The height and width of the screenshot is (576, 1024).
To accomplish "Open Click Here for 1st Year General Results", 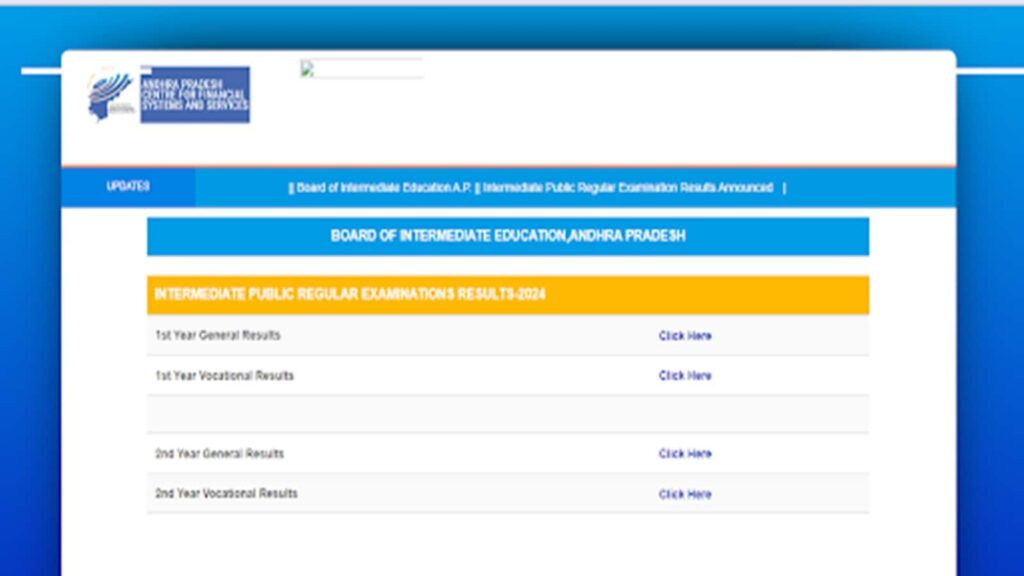I will click(x=685, y=336).
